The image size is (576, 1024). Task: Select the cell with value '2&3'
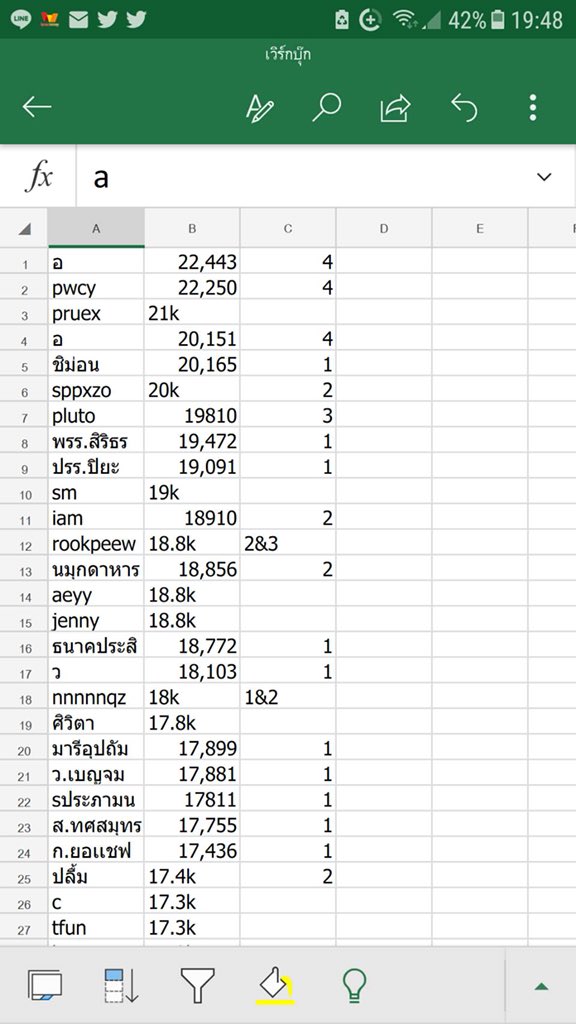pos(288,544)
